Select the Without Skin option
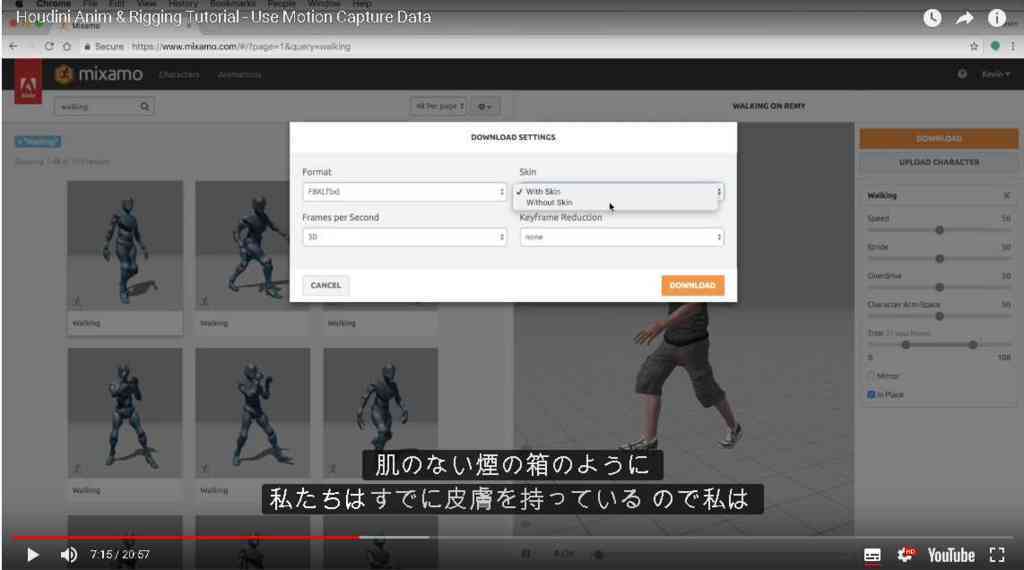 coord(549,203)
